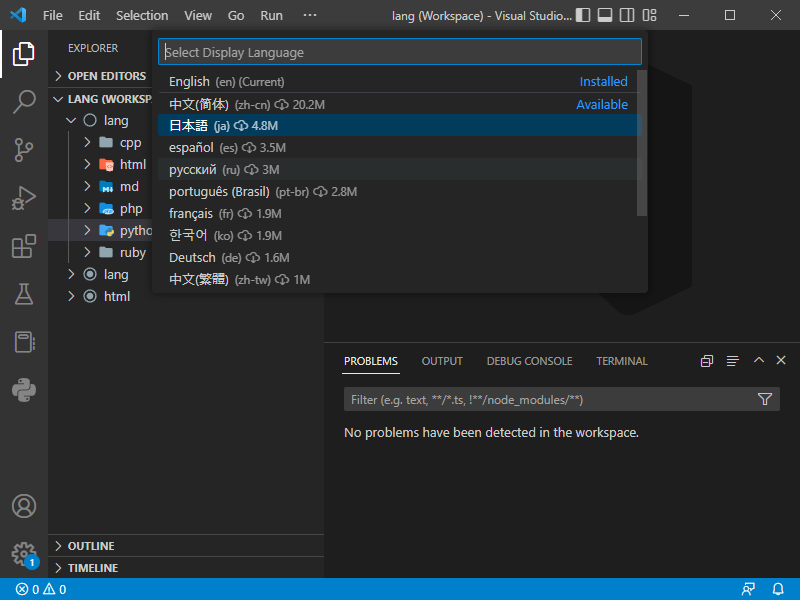
Task: Collapse the top lang root folder
Action: tap(101, 120)
